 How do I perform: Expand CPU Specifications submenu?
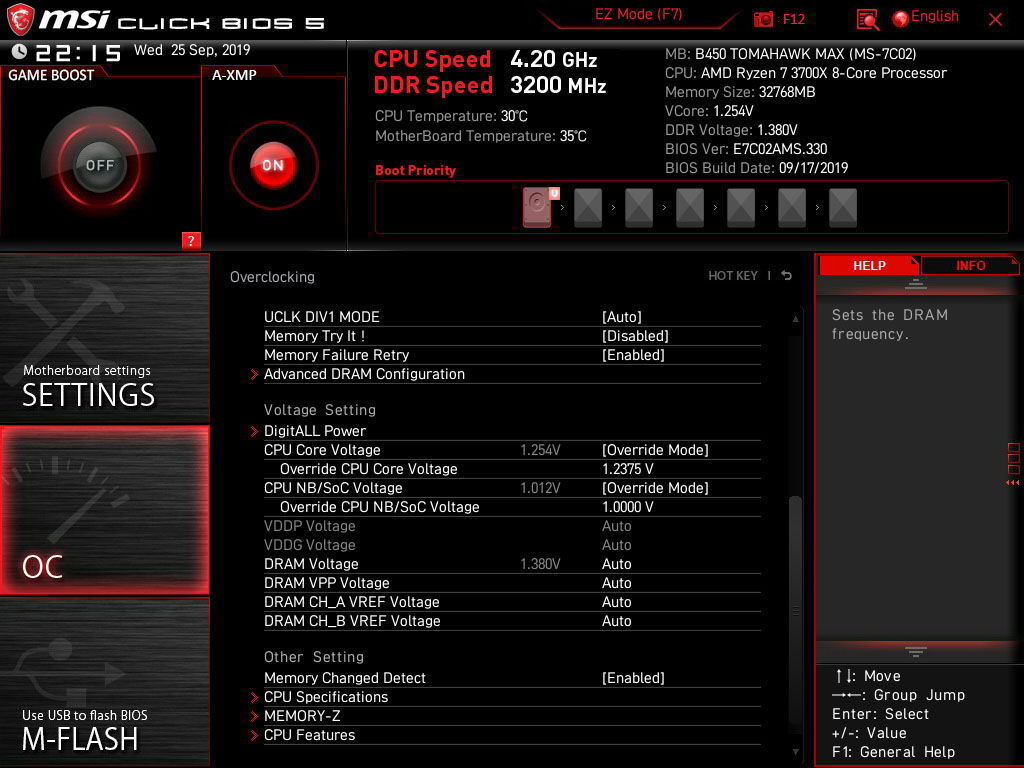coord(326,697)
